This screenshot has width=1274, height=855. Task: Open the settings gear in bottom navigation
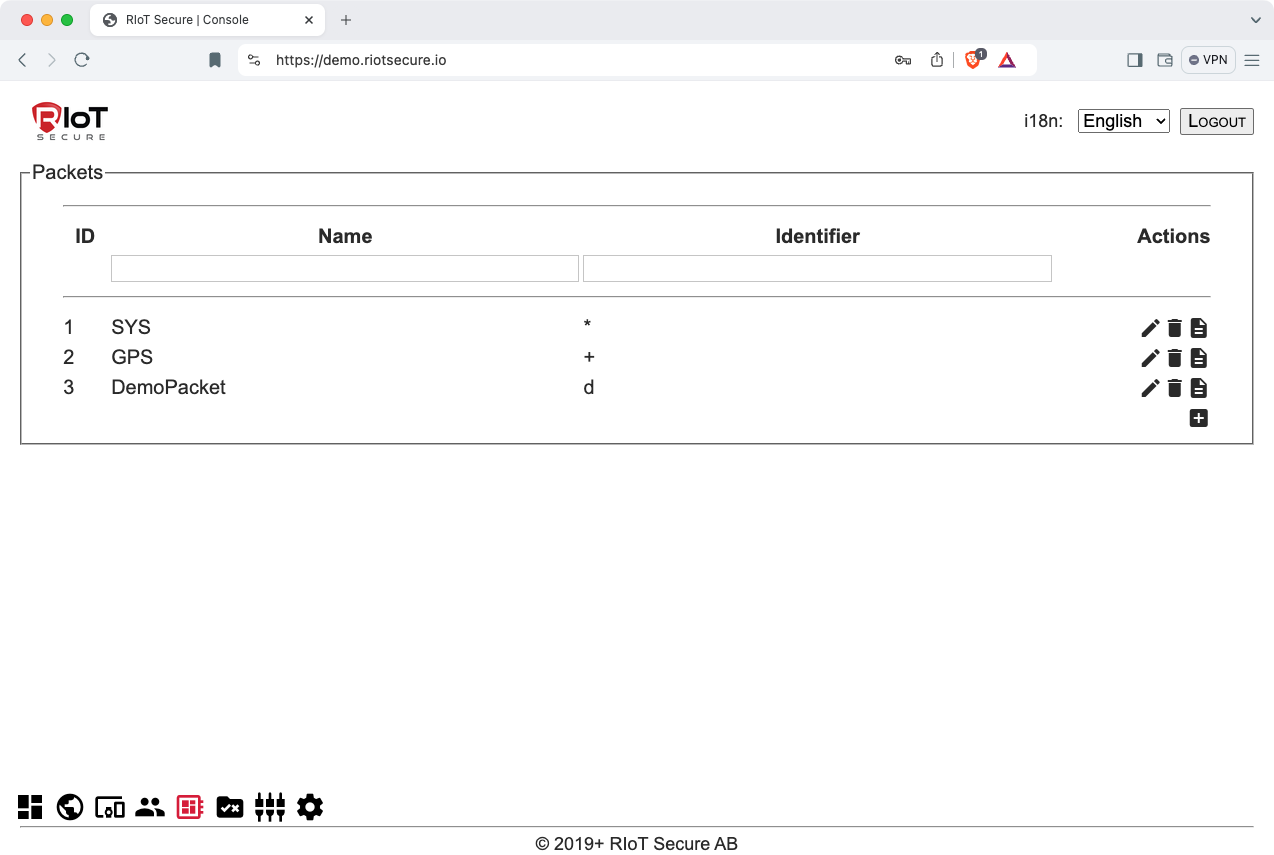pos(310,807)
